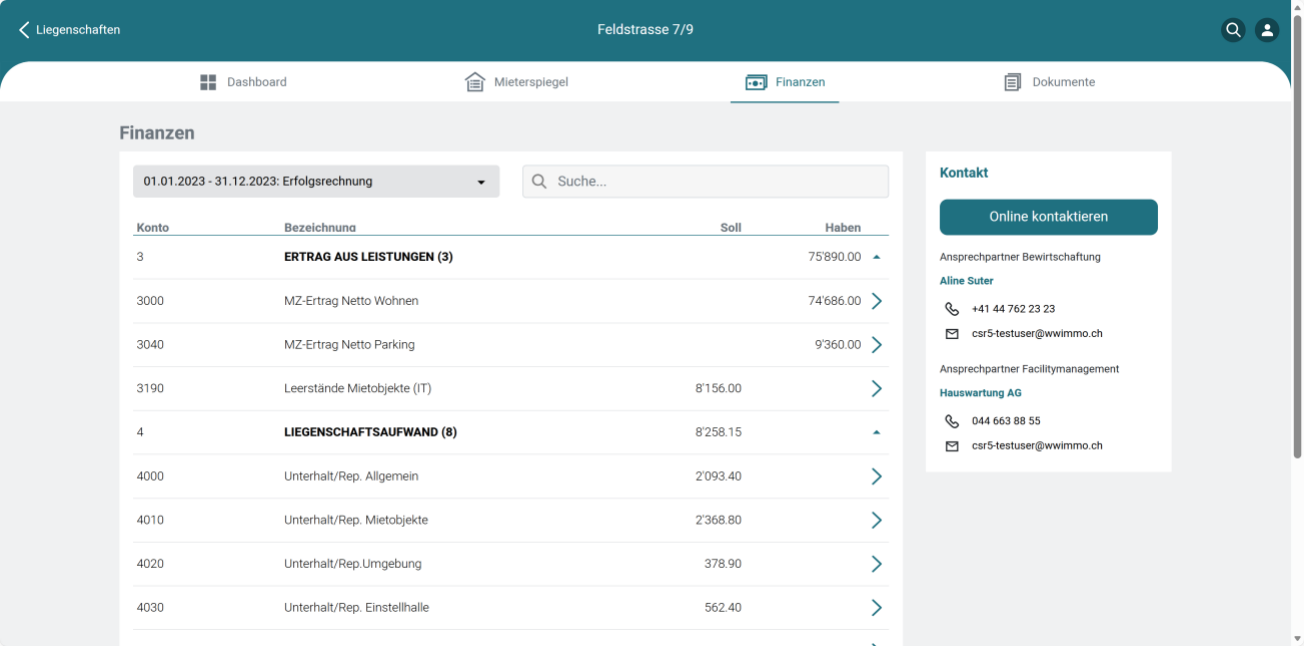Click Aline Suter's email address
Viewport: 1304px width, 646px height.
point(1037,334)
